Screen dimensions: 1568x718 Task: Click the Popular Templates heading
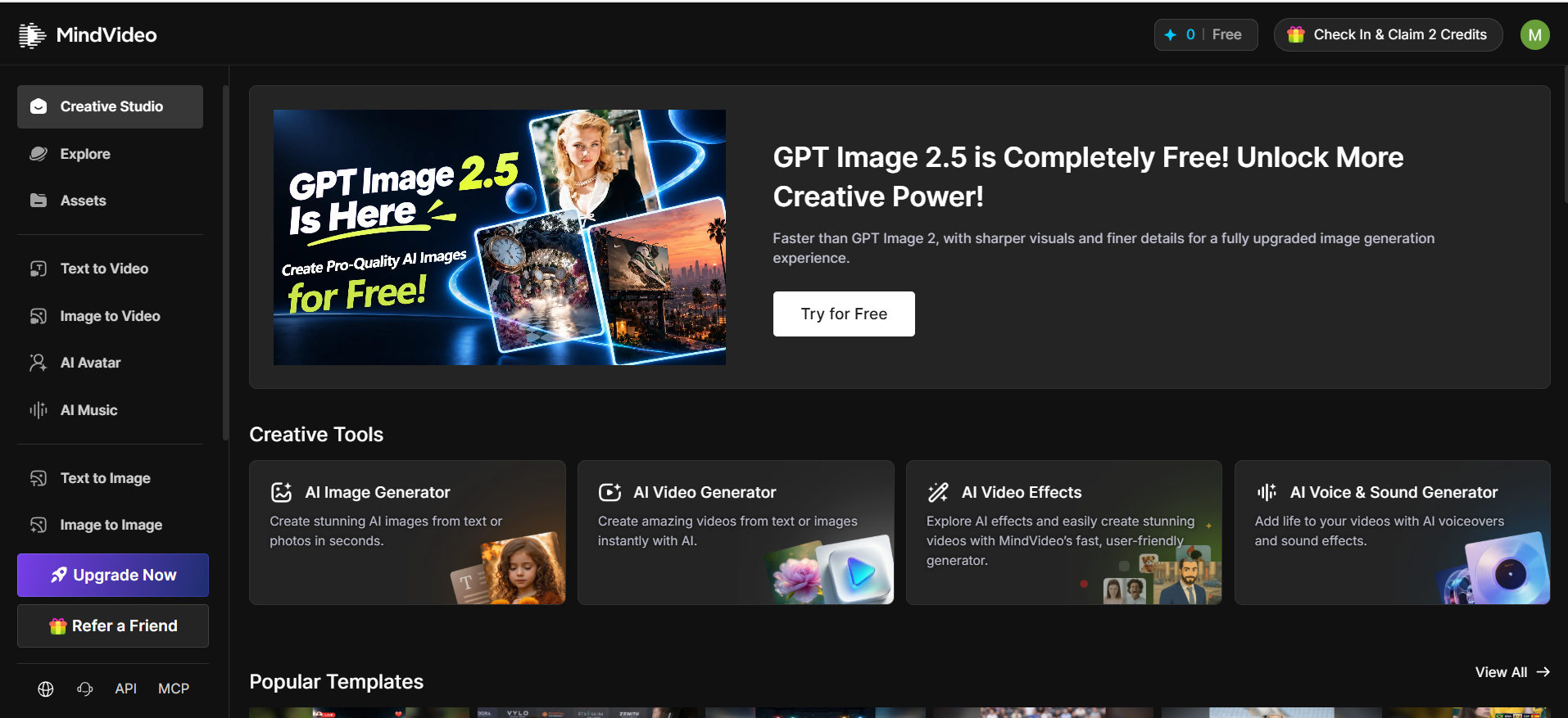coord(336,682)
